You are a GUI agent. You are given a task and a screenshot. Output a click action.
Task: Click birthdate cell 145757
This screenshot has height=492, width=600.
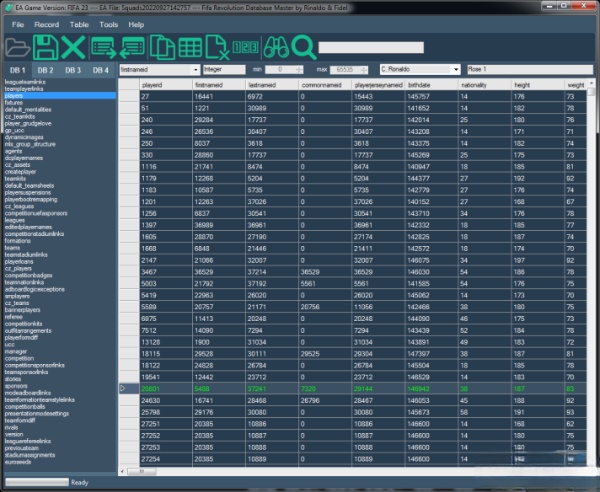coord(432,96)
